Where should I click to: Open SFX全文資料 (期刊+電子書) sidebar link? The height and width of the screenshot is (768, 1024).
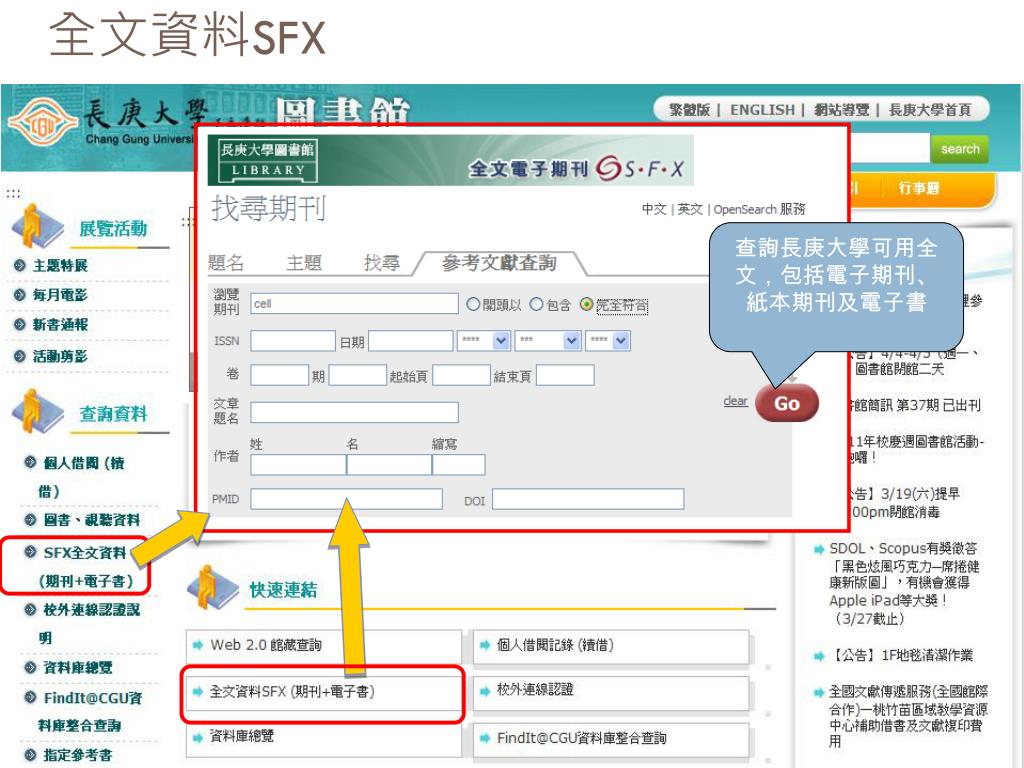(85, 566)
